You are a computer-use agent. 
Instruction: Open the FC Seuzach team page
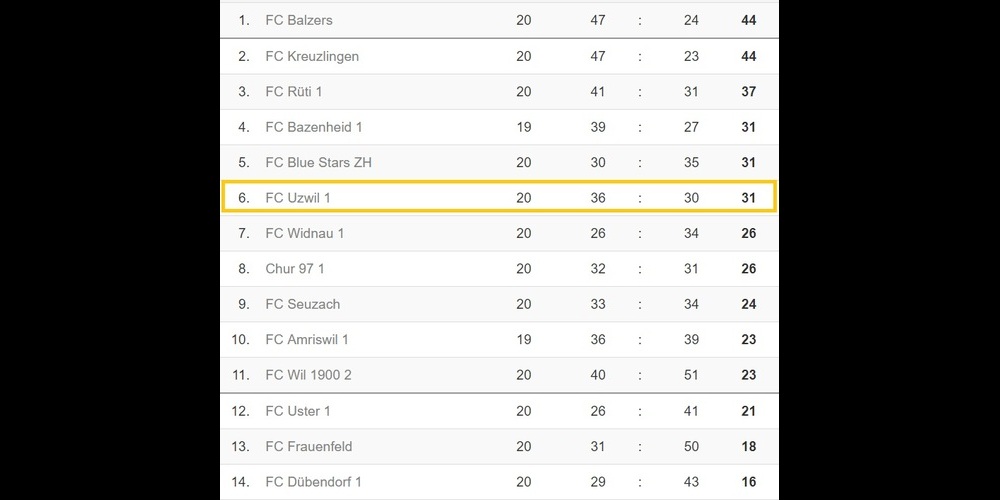point(303,304)
